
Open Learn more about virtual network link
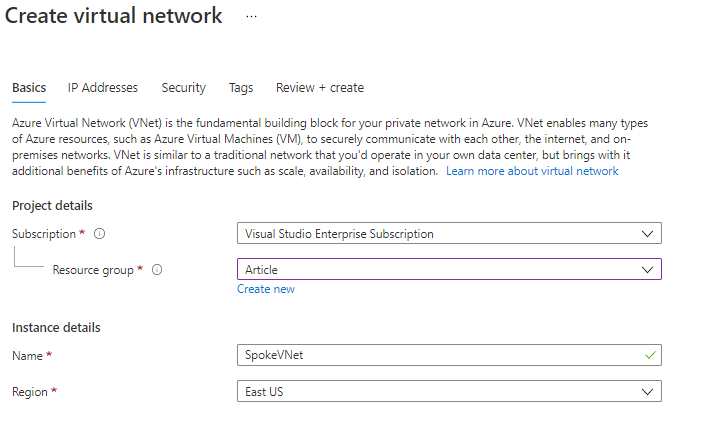coord(532,171)
